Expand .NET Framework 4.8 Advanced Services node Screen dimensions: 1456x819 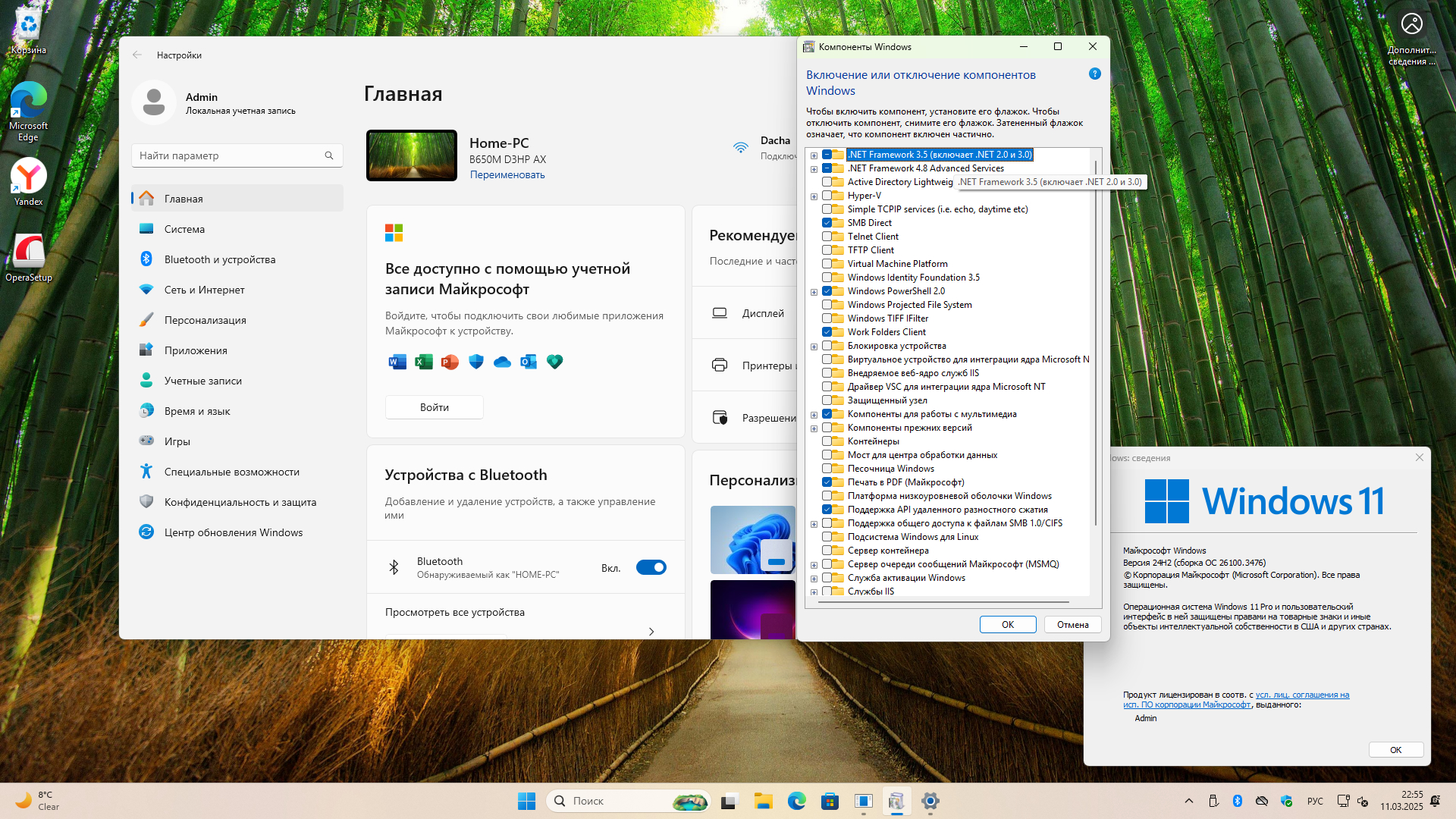[814, 169]
